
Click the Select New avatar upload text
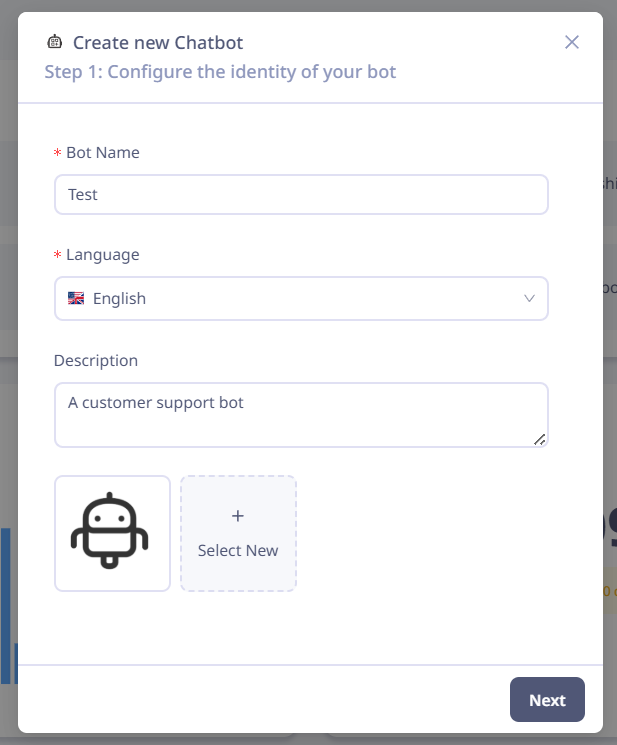tap(237, 550)
